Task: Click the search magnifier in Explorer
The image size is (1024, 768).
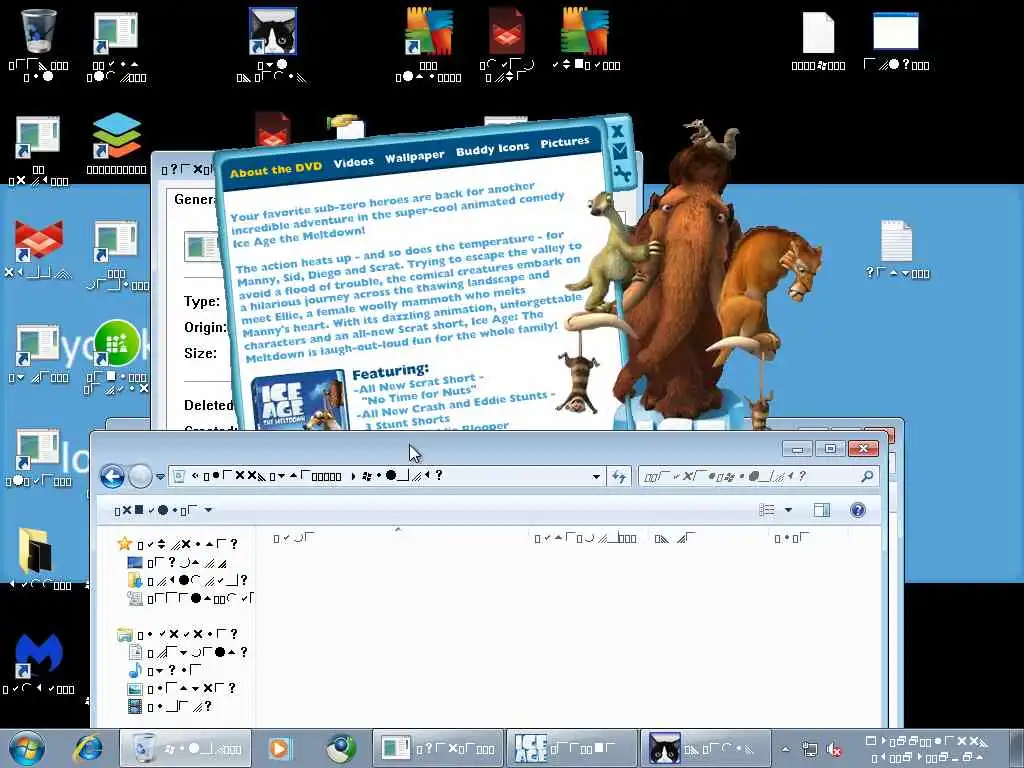Action: coord(867,476)
